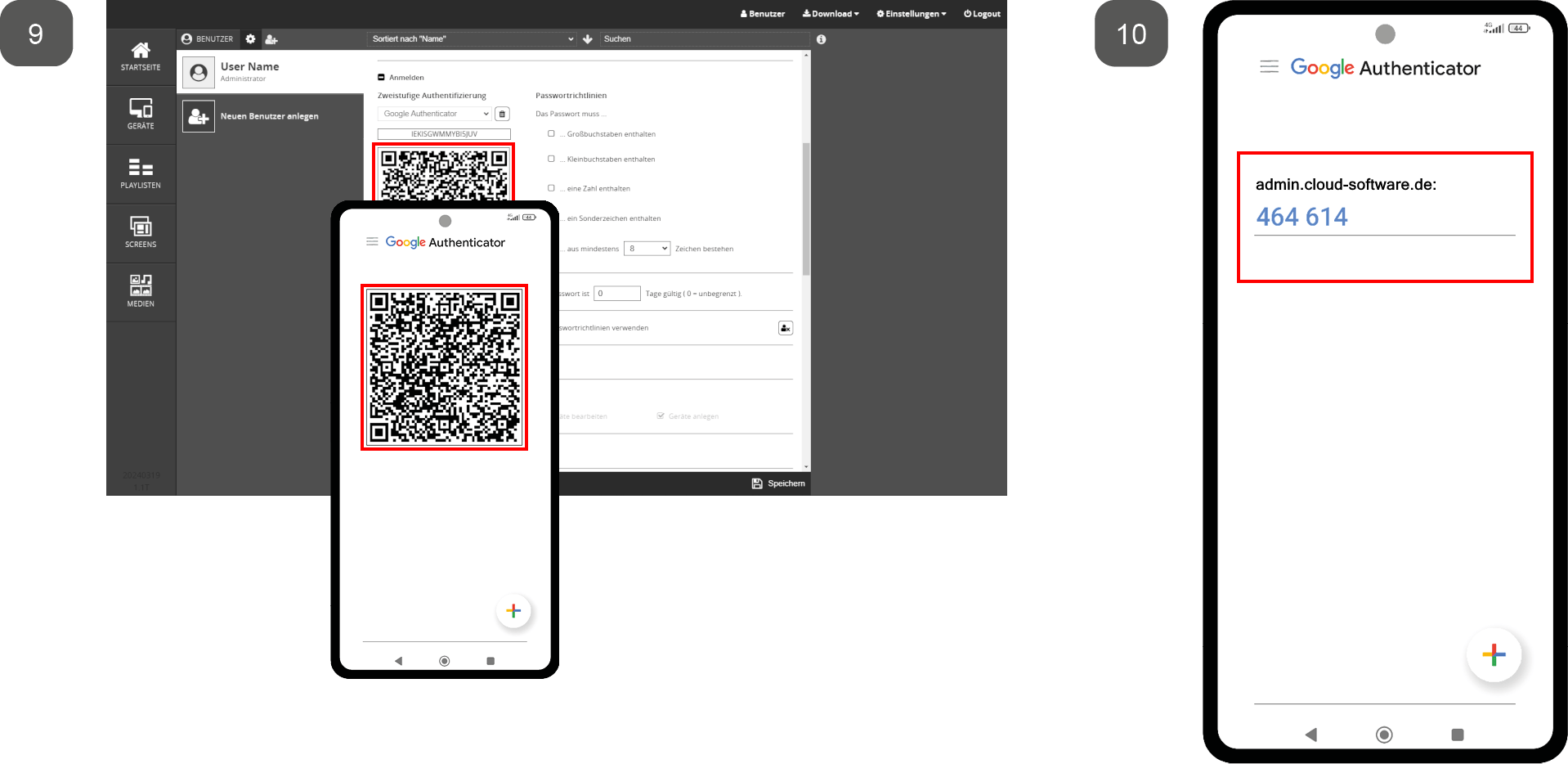The image size is (1568, 764).
Task: Click the trash icon beside Google Authenticator
Action: (502, 114)
